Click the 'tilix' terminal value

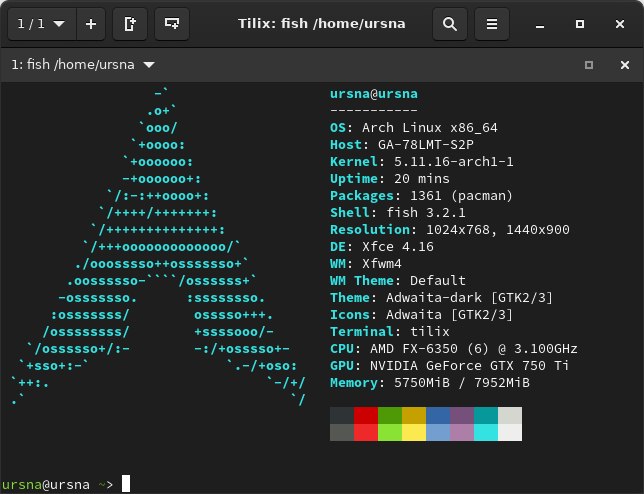[430, 332]
